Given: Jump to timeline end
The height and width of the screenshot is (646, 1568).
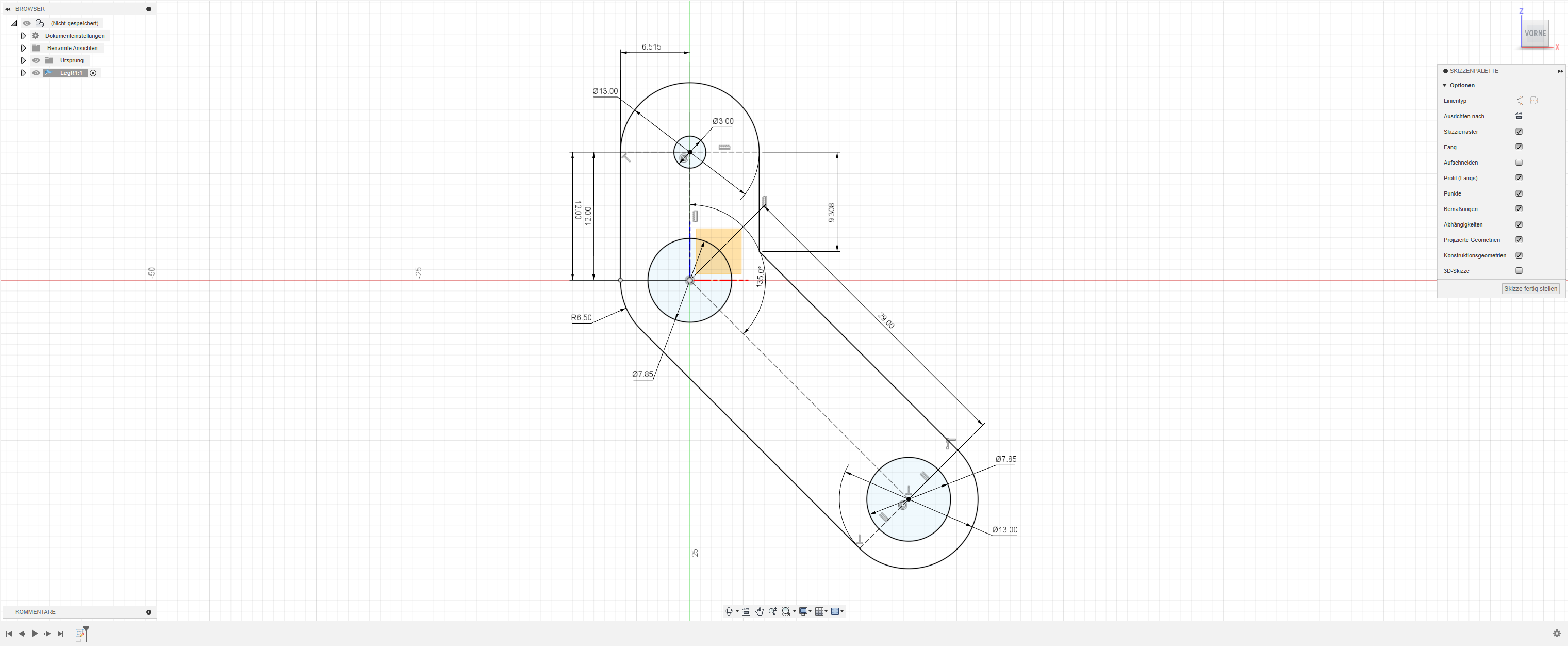Looking at the screenshot, I should tap(60, 633).
